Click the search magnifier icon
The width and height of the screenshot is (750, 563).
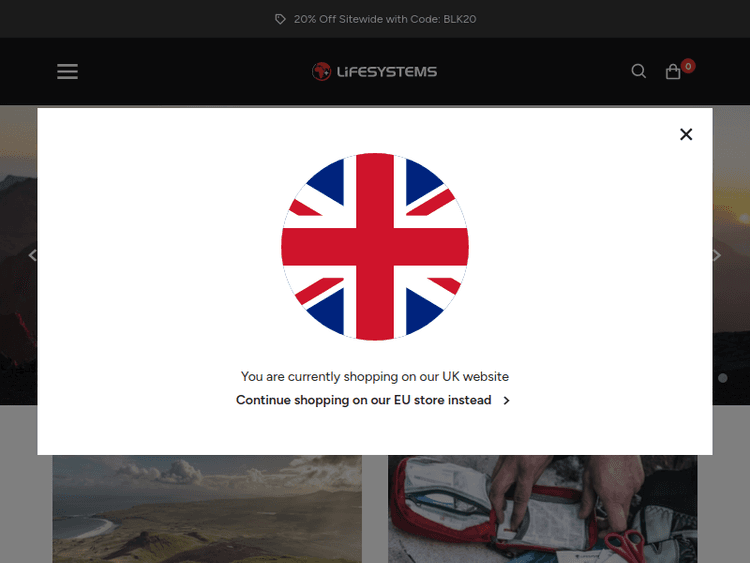coord(639,71)
